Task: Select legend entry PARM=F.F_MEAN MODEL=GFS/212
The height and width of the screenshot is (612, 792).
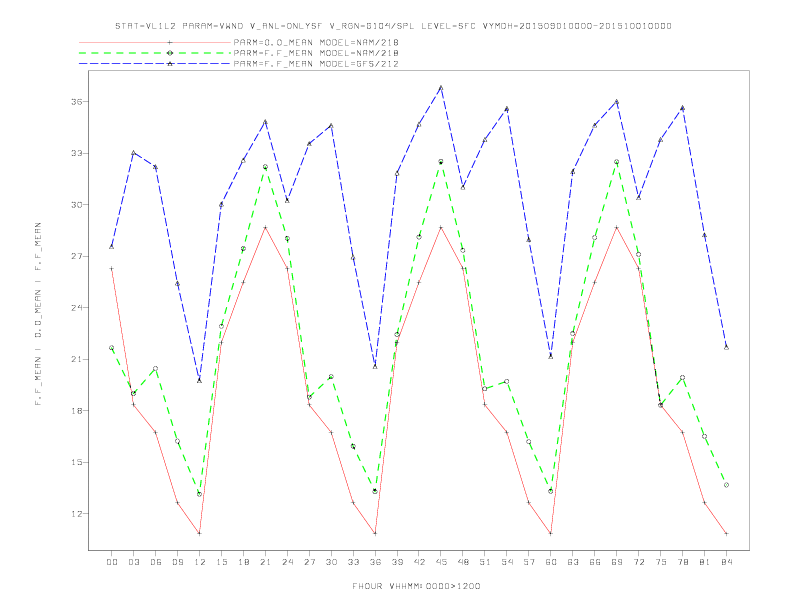Action: click(x=316, y=64)
